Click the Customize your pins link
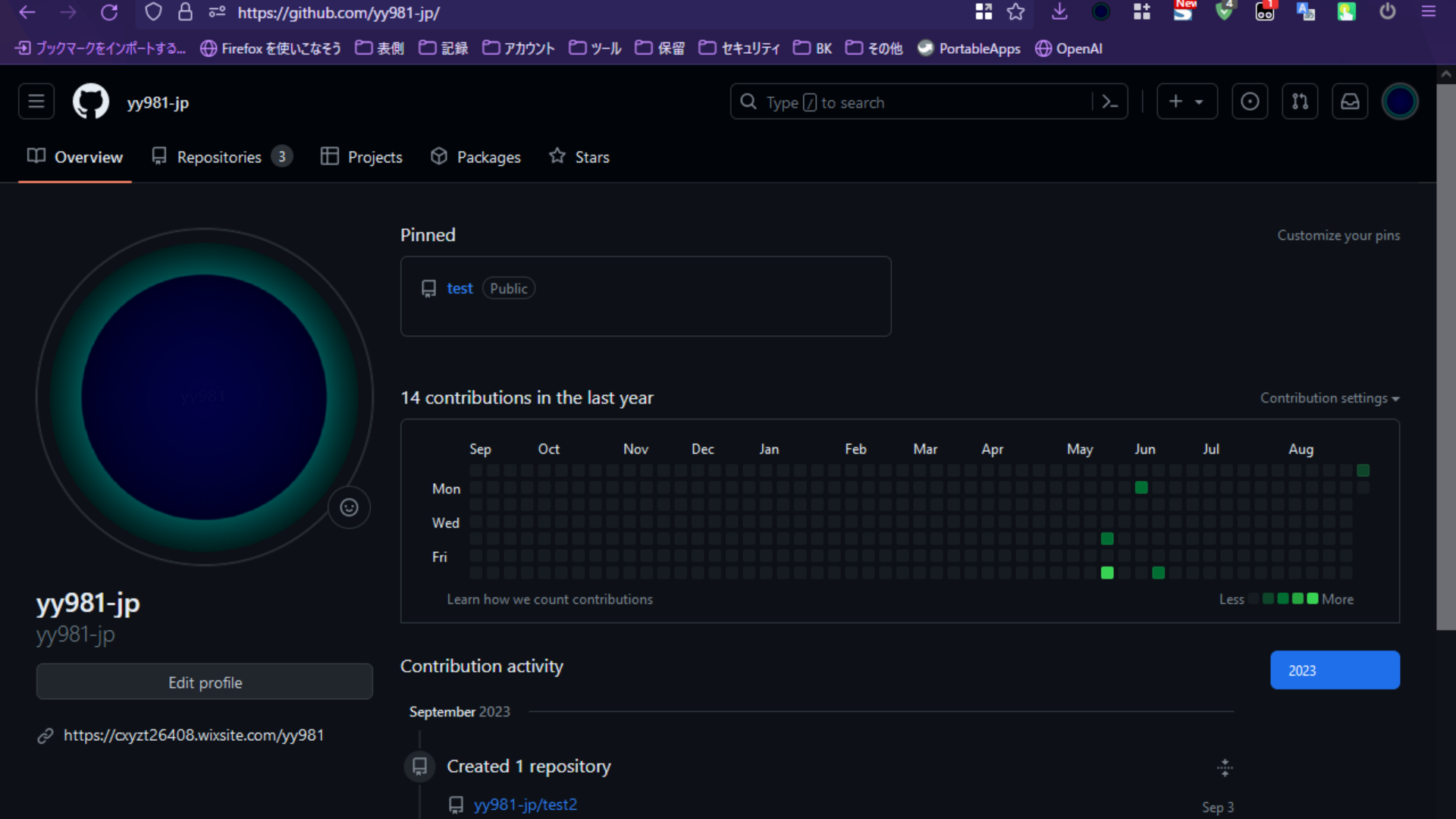Viewport: 1456px width, 819px height. [x=1338, y=235]
